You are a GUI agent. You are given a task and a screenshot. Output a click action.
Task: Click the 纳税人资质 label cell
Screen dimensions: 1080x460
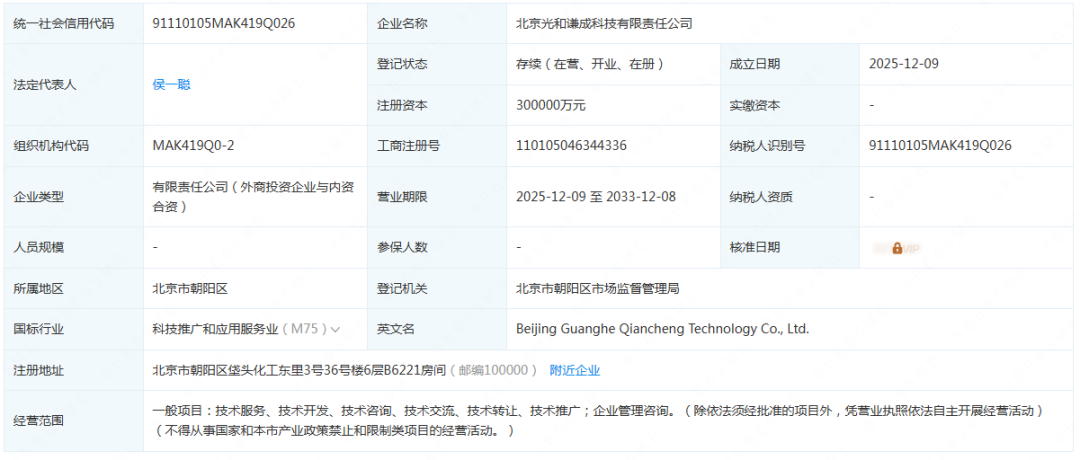coord(790,197)
